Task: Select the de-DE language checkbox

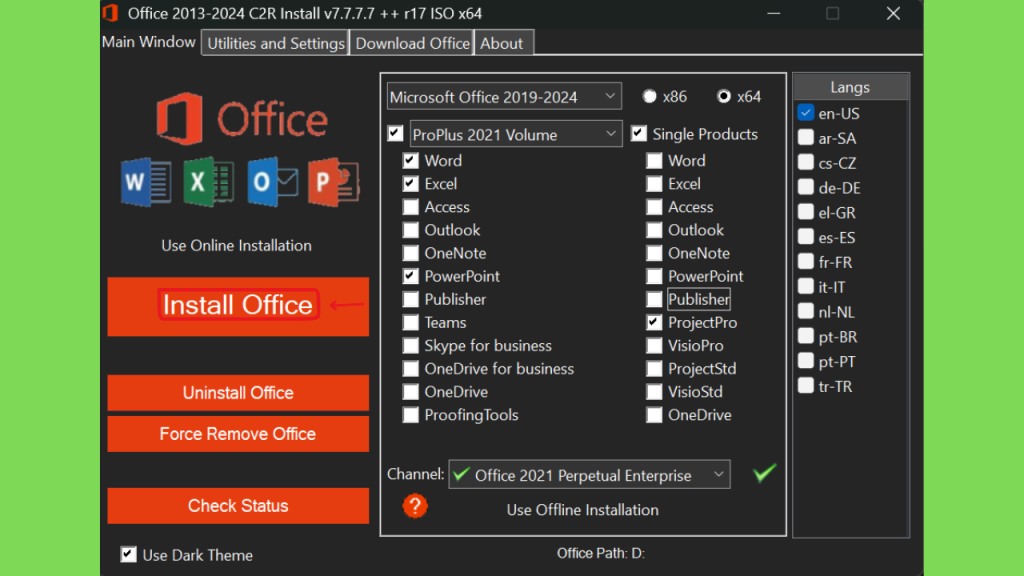Action: coord(806,187)
